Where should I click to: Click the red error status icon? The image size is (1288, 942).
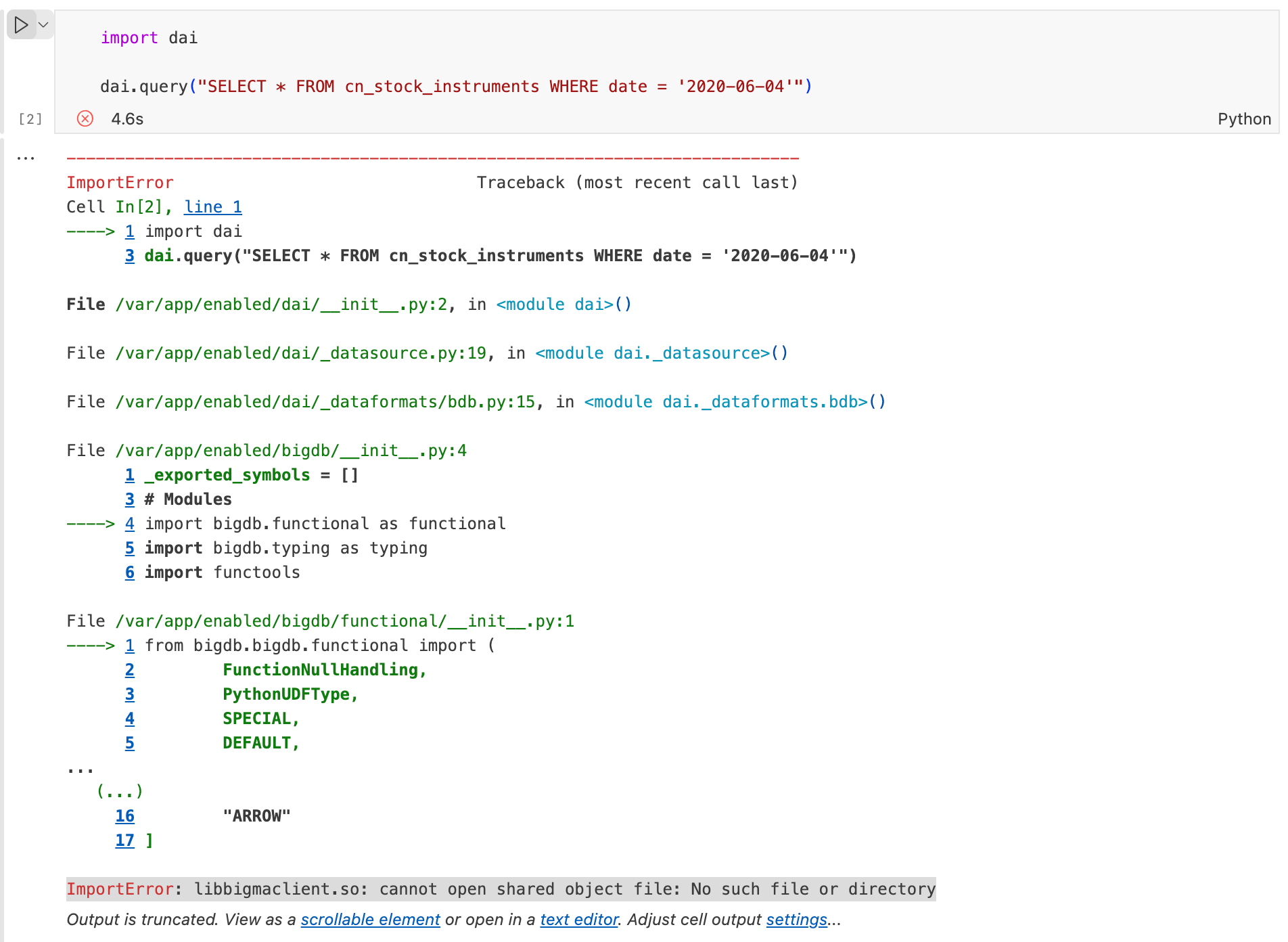coord(85,119)
